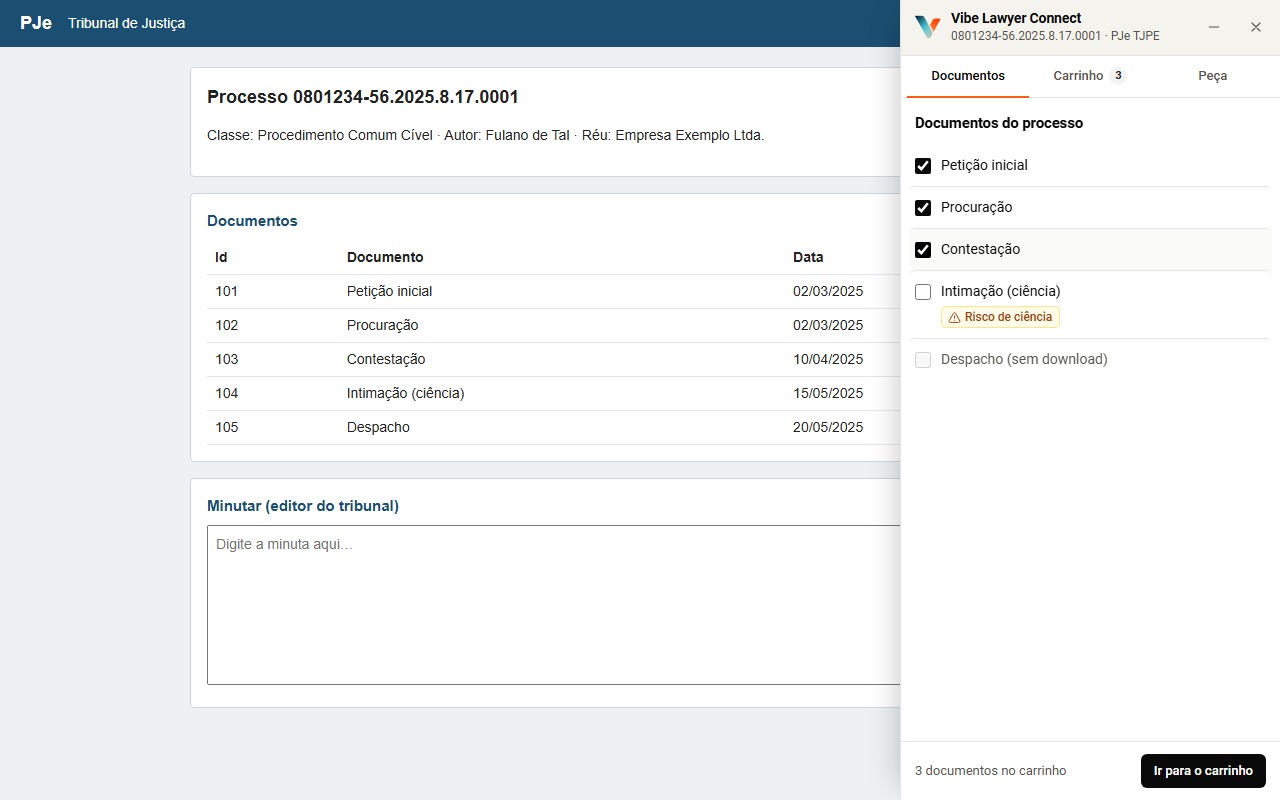Image resolution: width=1280 pixels, height=800 pixels.
Task: Uncheck the Procuração checkbox
Action: [923, 208]
